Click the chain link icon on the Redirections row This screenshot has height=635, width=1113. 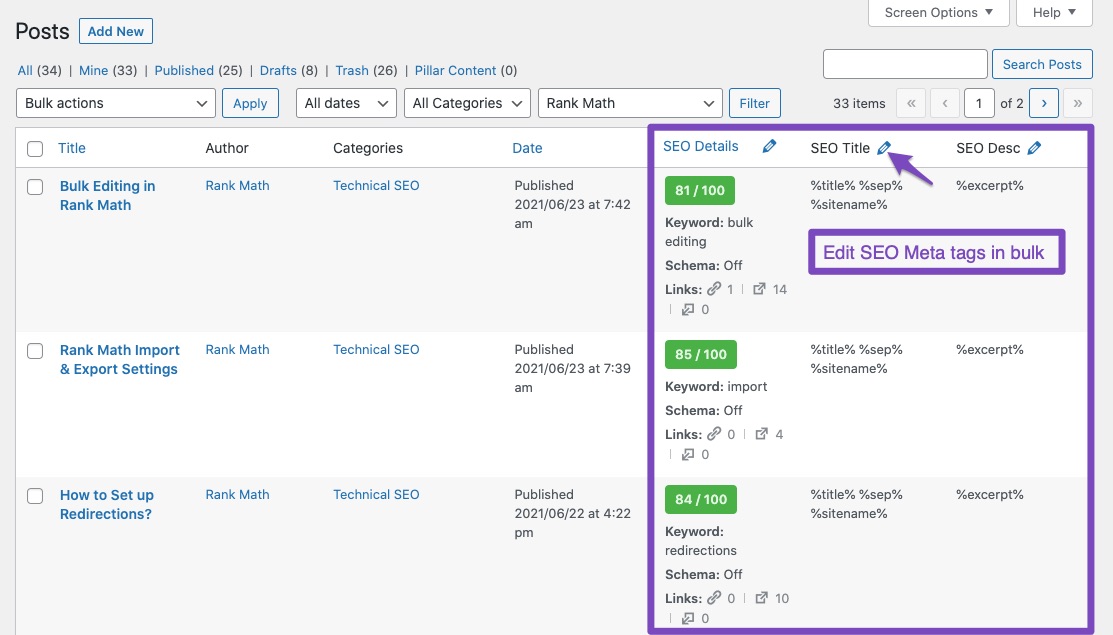click(x=716, y=598)
